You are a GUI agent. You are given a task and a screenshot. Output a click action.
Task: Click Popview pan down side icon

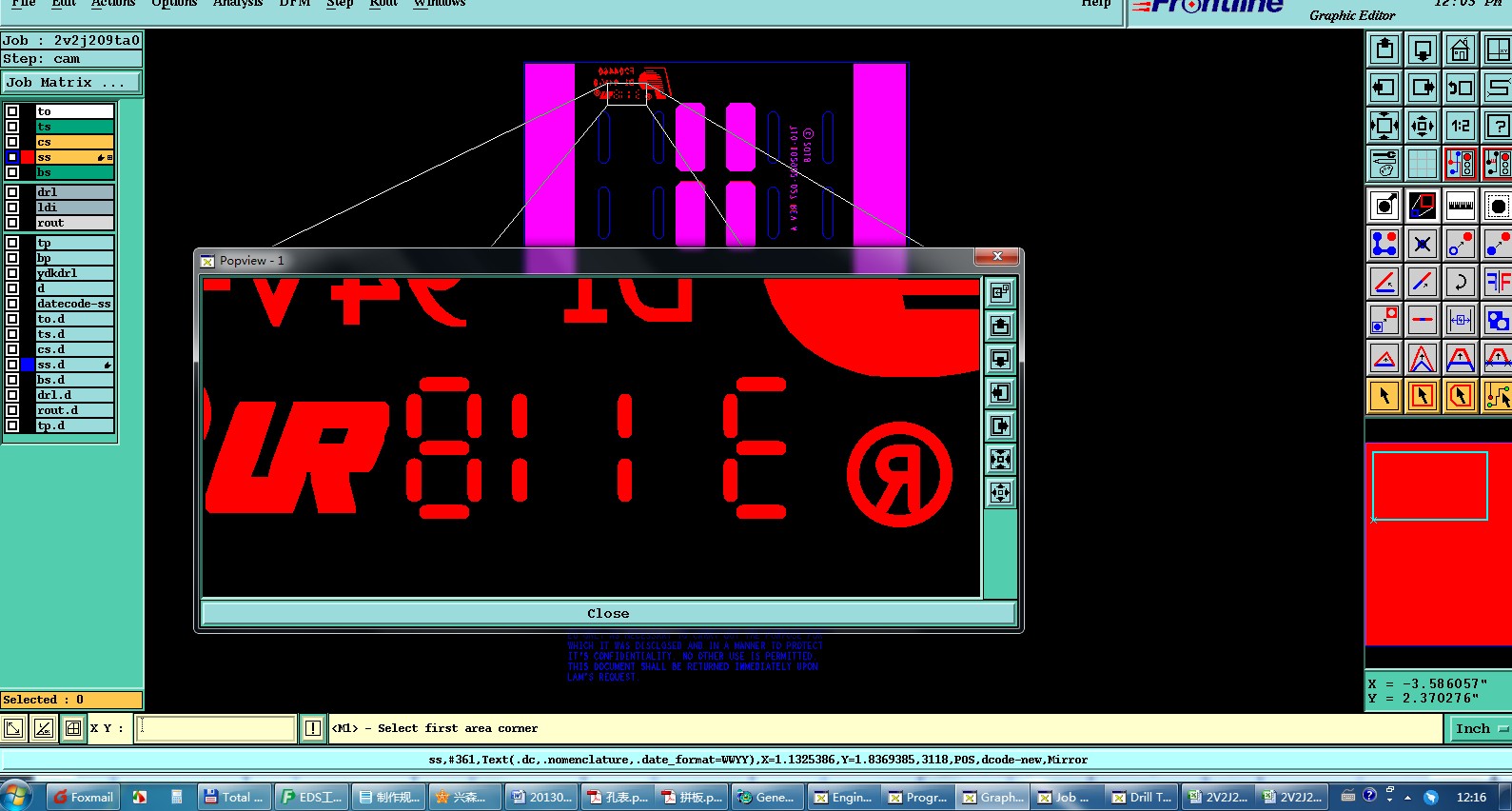[1000, 360]
